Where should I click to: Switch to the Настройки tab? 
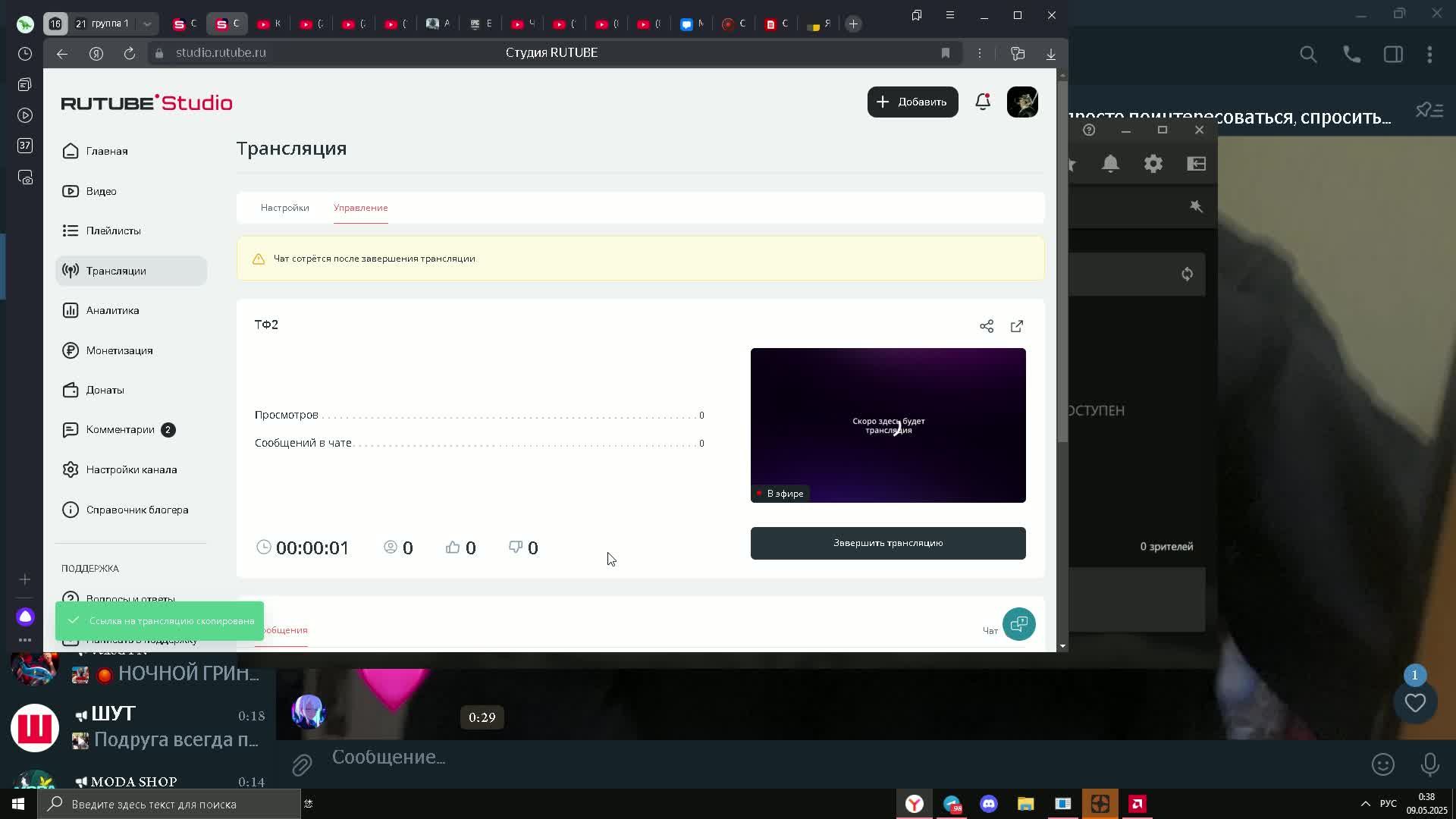coord(284,208)
